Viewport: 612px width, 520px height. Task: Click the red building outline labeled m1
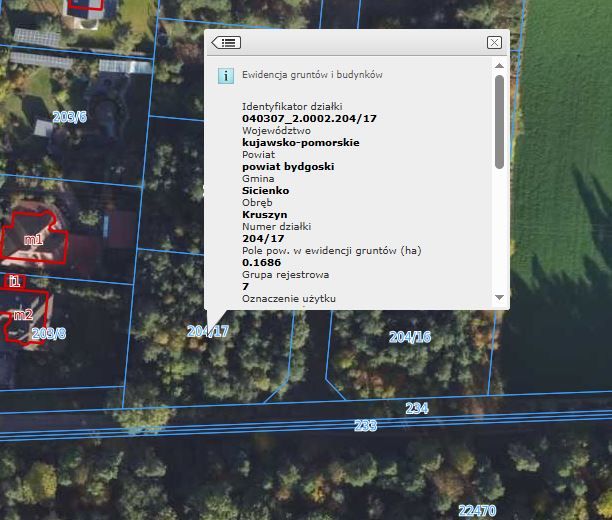pos(34,239)
